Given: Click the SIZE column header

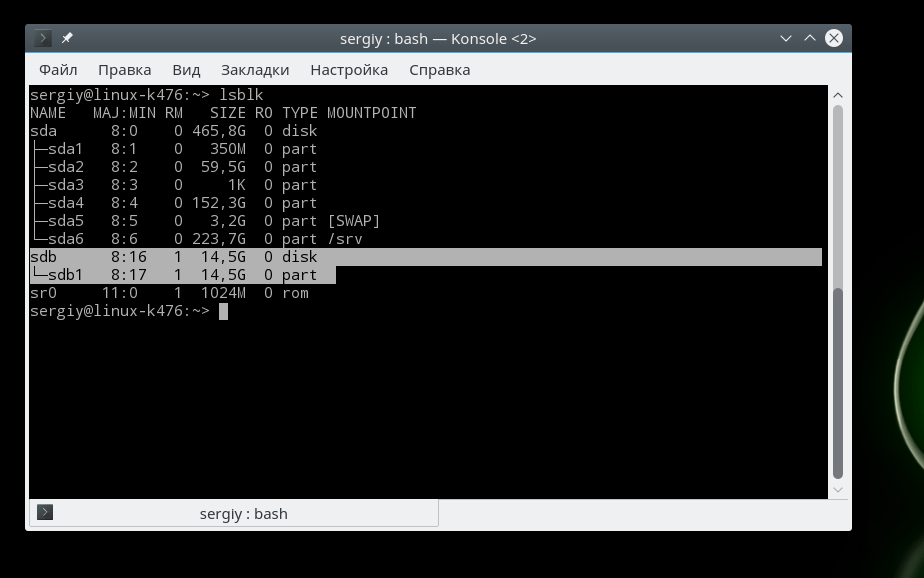Looking at the screenshot, I should pyautogui.click(x=227, y=113).
